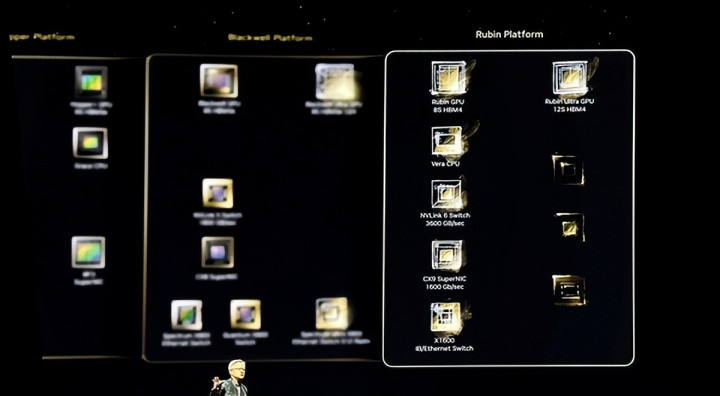Click the "3600 GB/sec" NVLink 6 Switch label
The height and width of the screenshot is (396, 720).
445,223
